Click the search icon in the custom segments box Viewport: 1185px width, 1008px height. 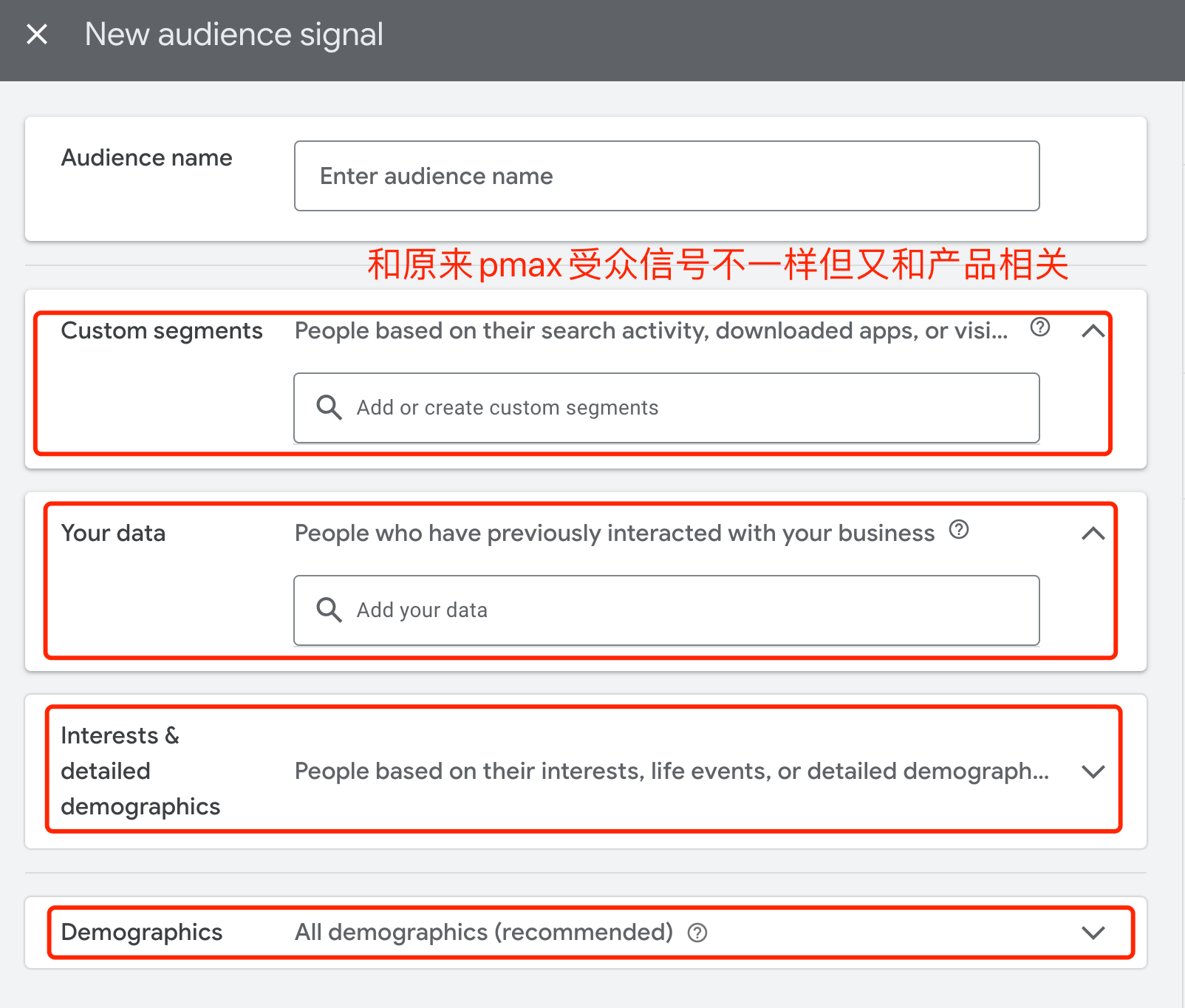[x=328, y=407]
